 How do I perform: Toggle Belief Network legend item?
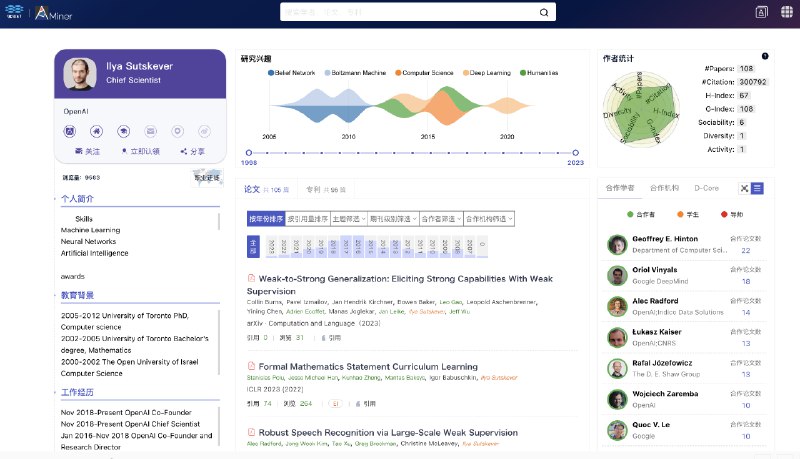(292, 73)
